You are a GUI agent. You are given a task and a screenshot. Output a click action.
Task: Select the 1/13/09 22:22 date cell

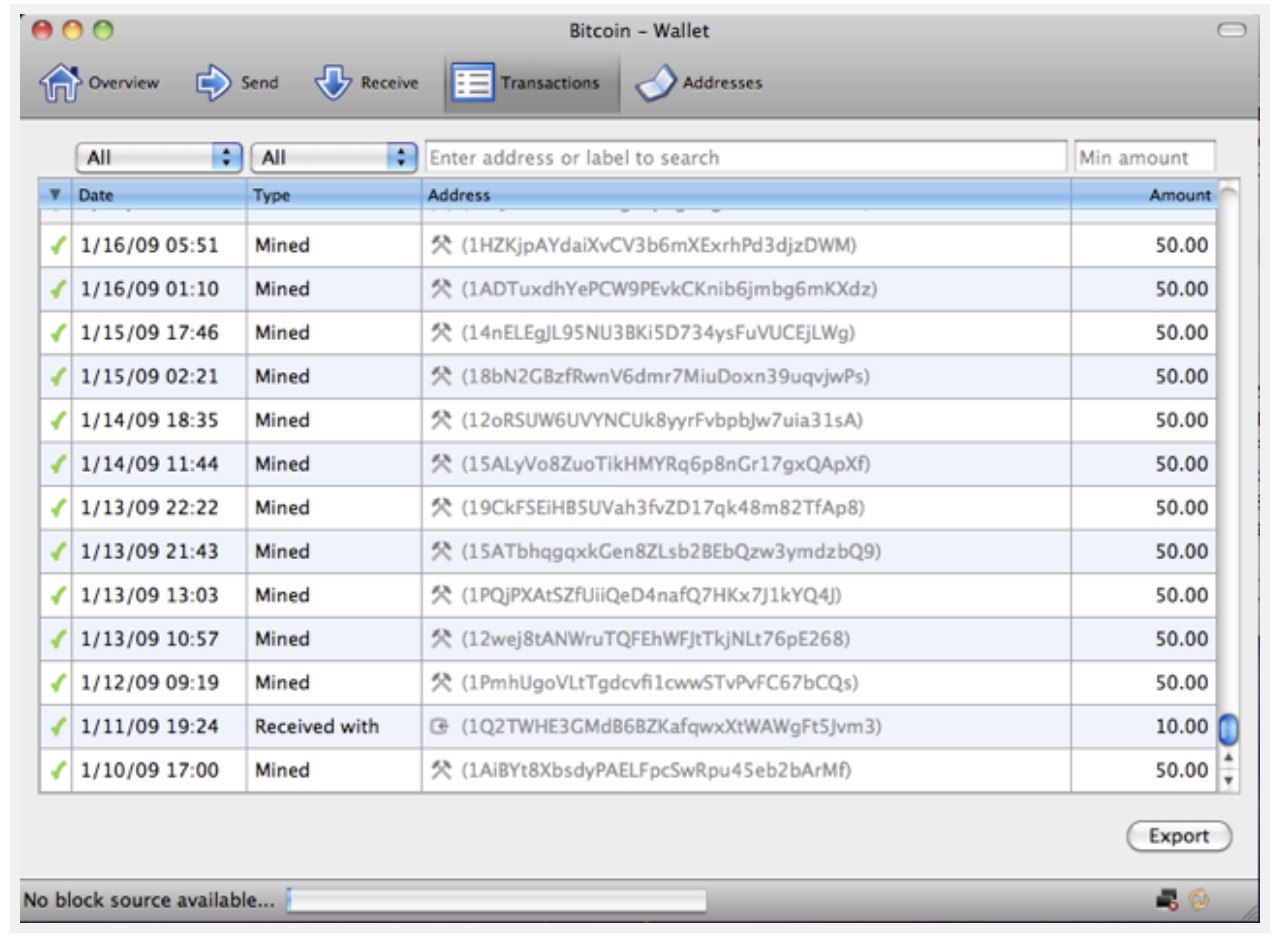pyautogui.click(x=159, y=508)
